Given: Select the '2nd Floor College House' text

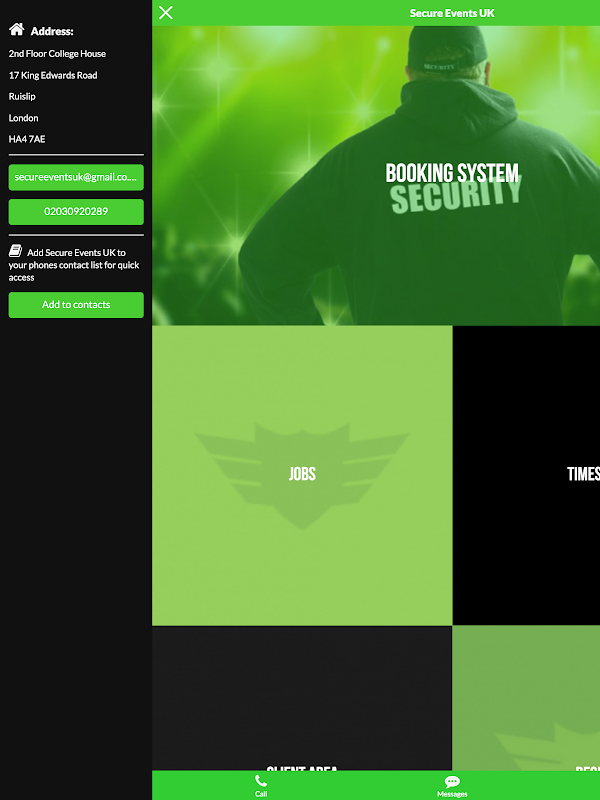Looking at the screenshot, I should 57,54.
